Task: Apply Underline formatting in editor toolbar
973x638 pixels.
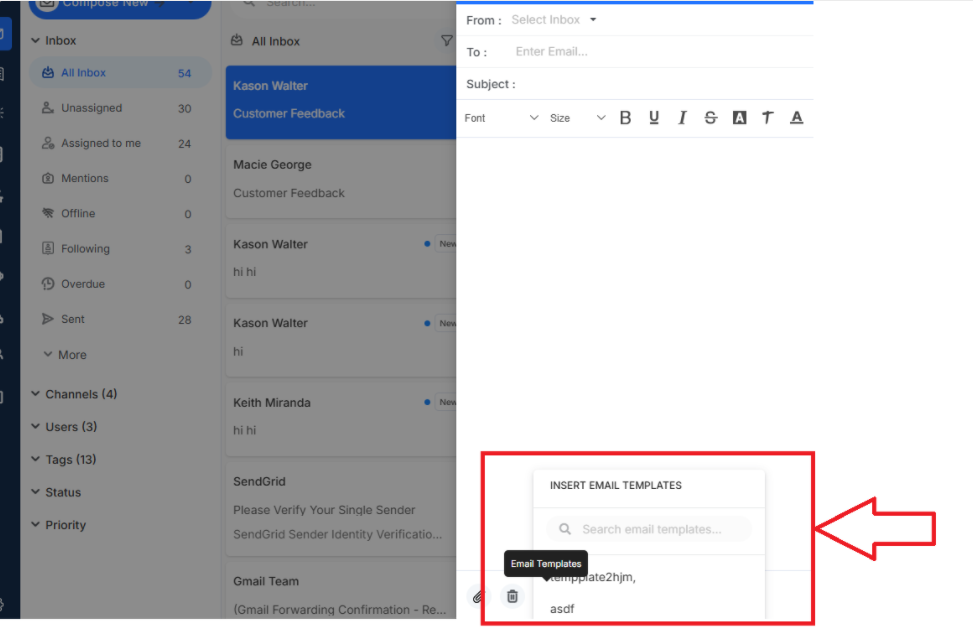Action: [x=653, y=118]
